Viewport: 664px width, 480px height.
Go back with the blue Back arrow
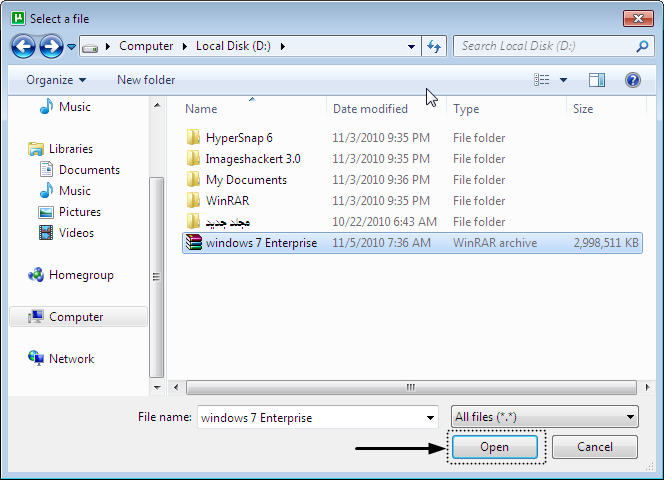(x=23, y=46)
